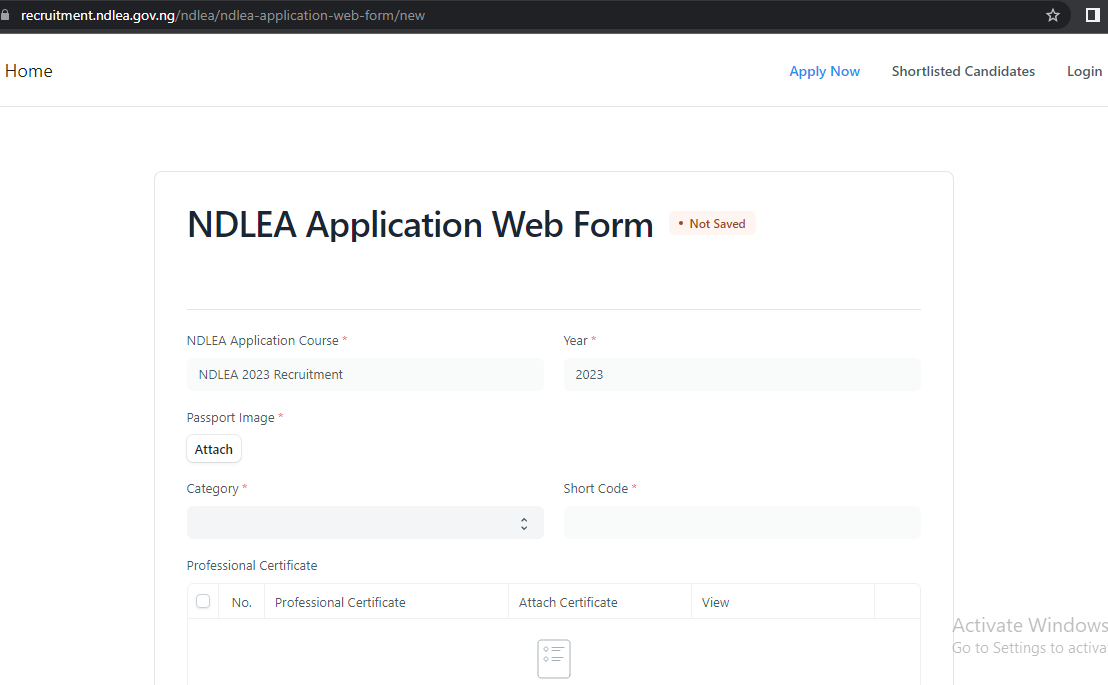Open the Shortlisted Candidates page
This screenshot has width=1108, height=685.
[x=963, y=71]
